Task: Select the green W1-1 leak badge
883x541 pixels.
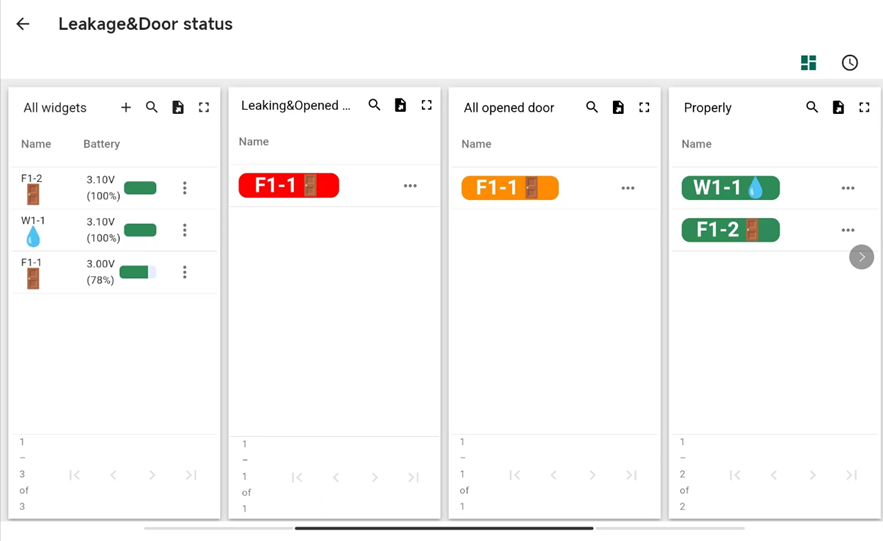Action: pyautogui.click(x=730, y=188)
